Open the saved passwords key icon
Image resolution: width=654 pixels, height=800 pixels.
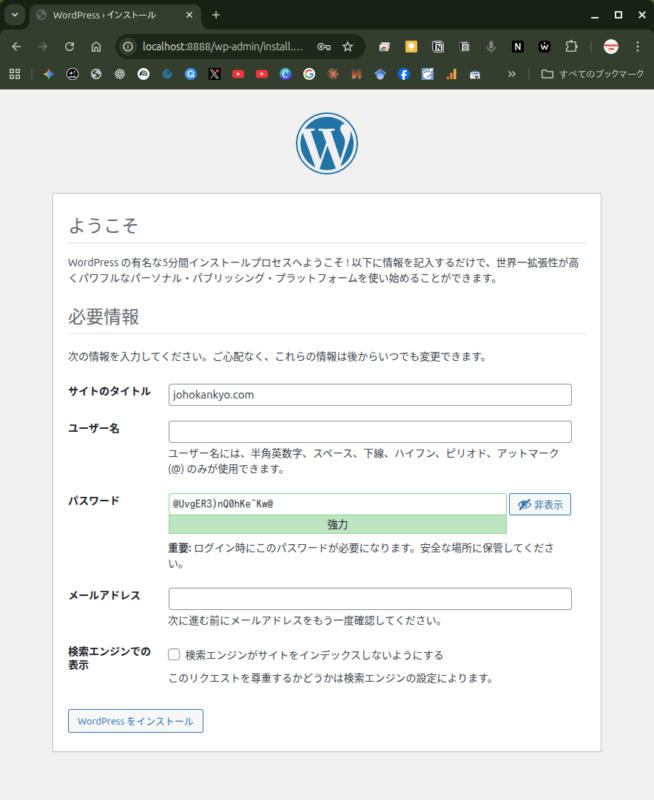click(323, 46)
